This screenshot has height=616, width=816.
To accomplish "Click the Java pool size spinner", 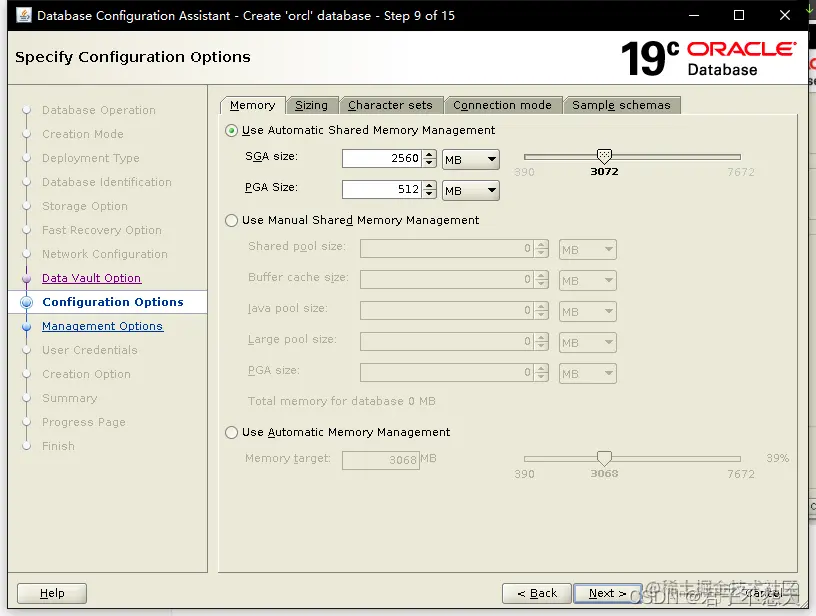I will click(541, 311).
